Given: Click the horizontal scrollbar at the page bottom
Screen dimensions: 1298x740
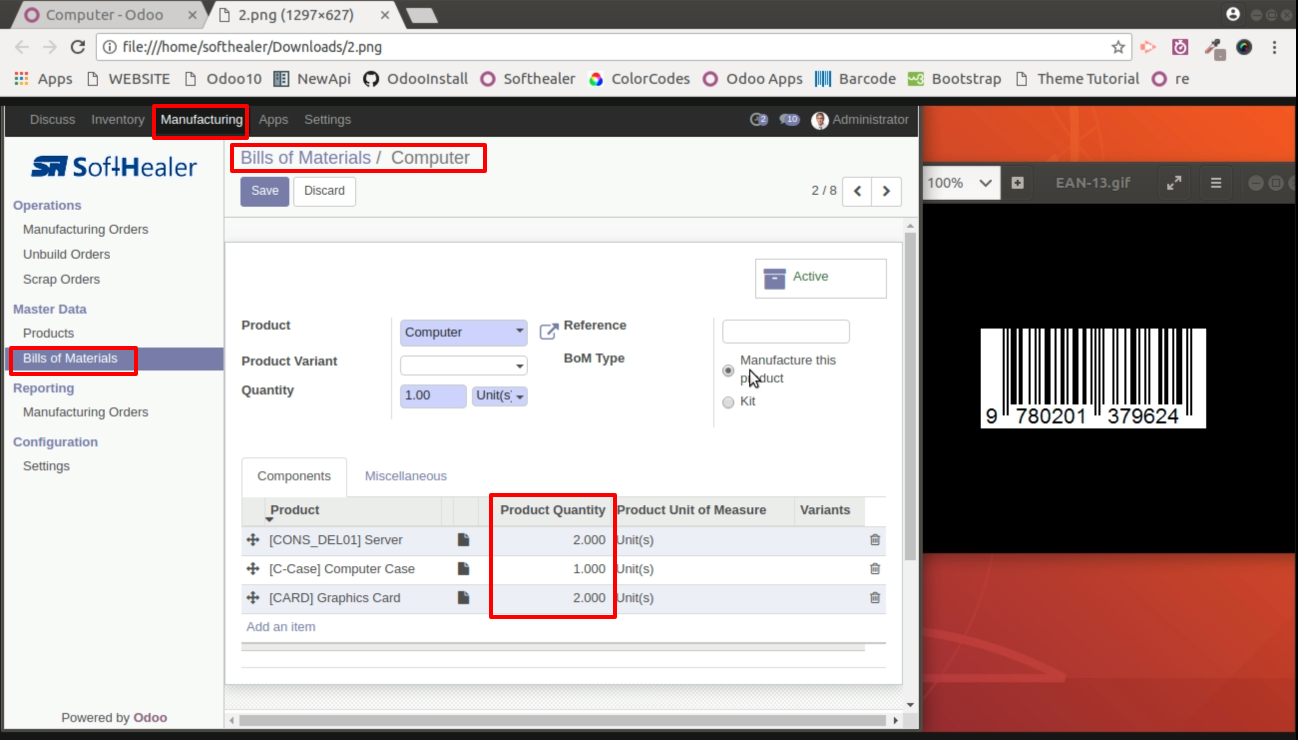Looking at the screenshot, I should 562,720.
